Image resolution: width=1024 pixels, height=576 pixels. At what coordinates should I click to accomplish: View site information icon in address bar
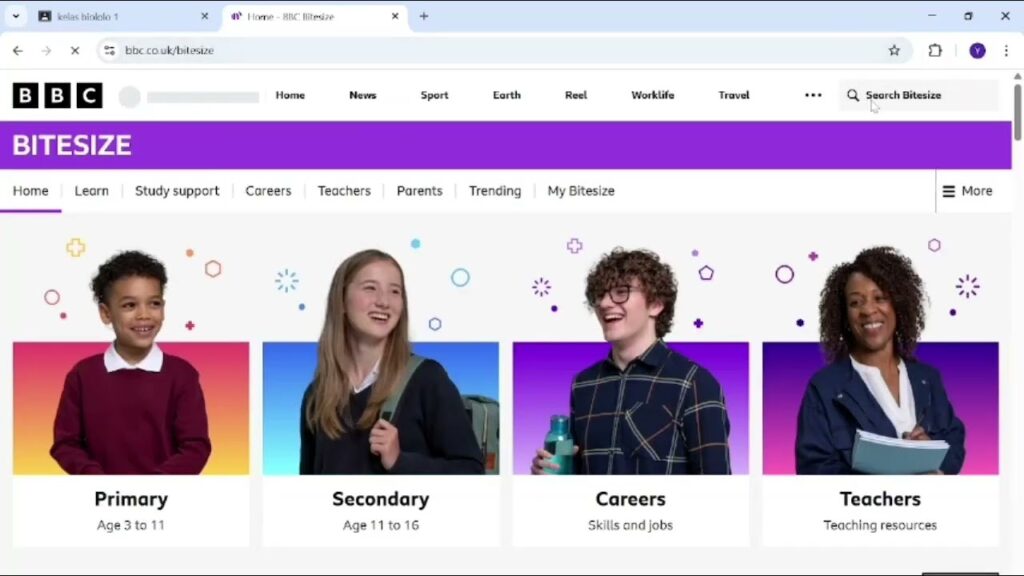coord(110,50)
